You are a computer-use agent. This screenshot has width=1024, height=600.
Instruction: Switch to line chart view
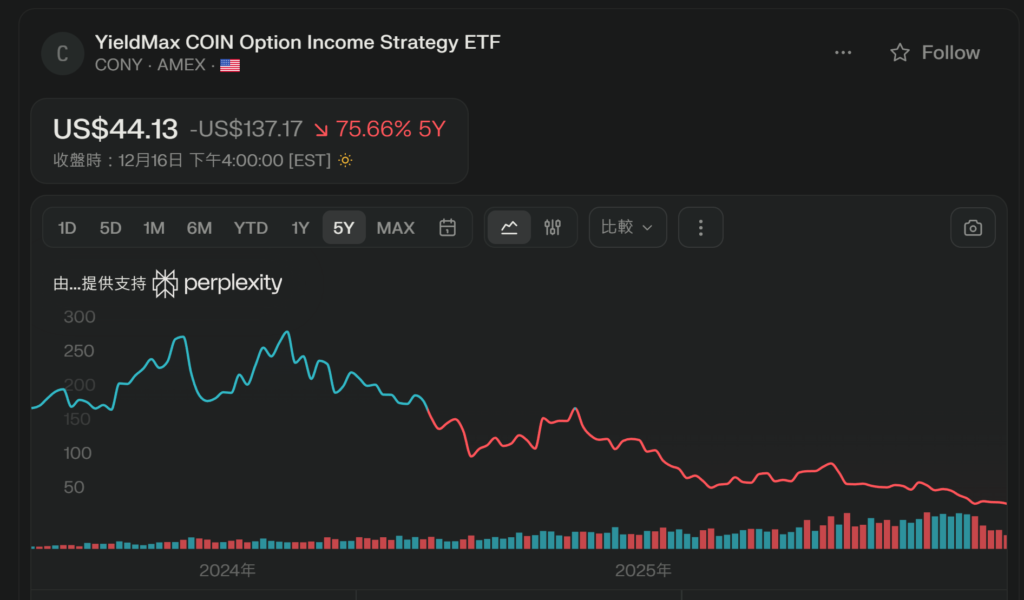[509, 228]
